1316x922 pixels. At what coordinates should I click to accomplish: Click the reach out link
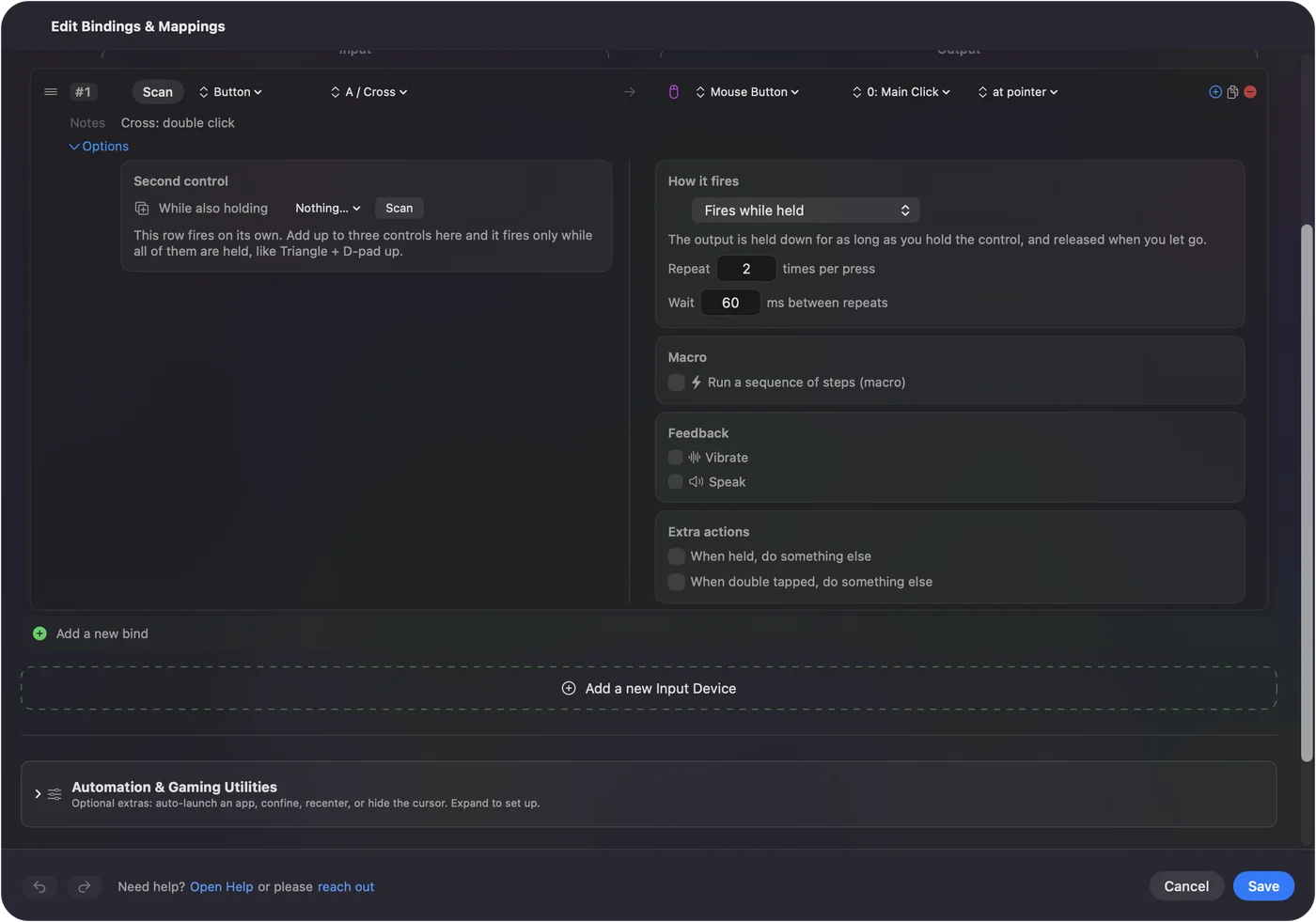coord(346,887)
